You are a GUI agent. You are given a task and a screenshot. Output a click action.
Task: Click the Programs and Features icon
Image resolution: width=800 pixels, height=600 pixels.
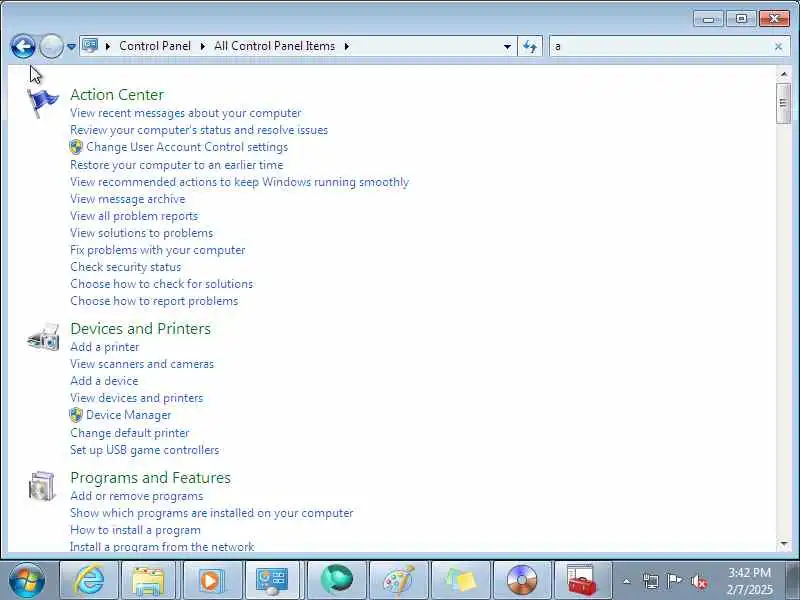(42, 486)
